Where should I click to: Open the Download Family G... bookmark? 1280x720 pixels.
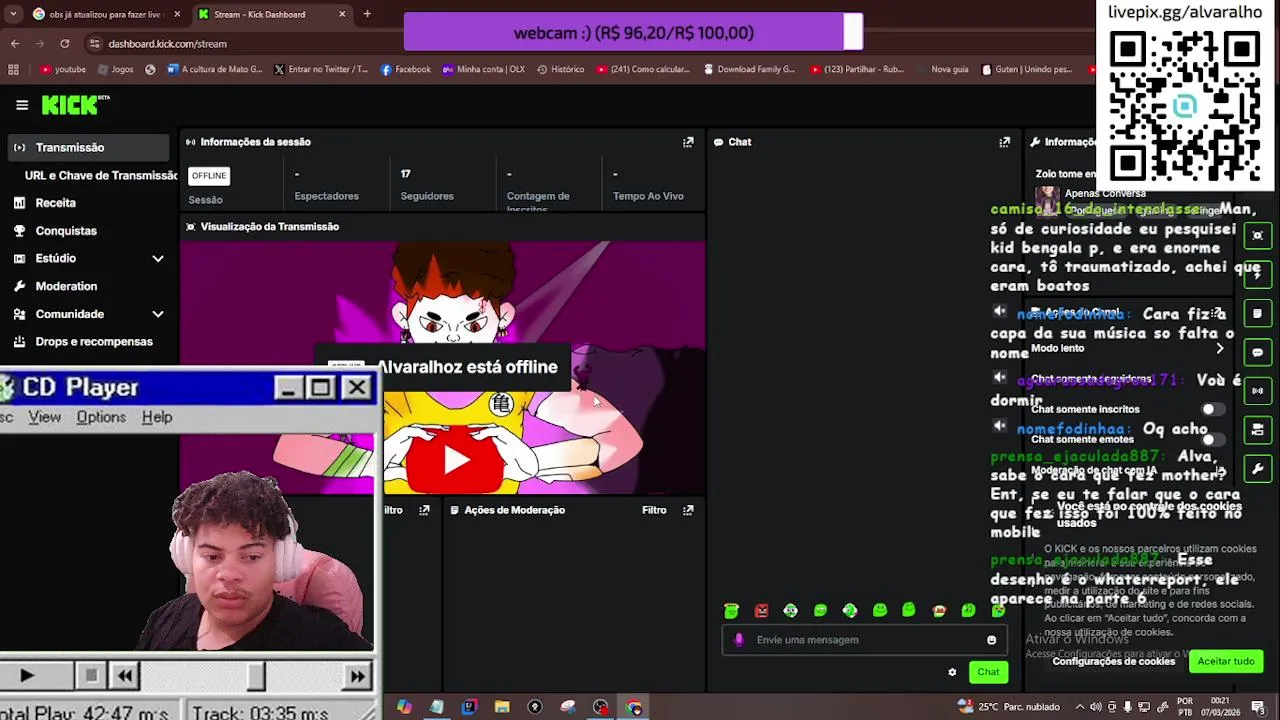pos(750,69)
